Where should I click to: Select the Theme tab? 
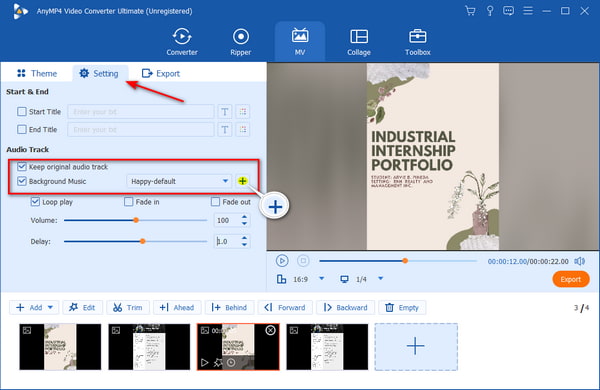[37, 73]
